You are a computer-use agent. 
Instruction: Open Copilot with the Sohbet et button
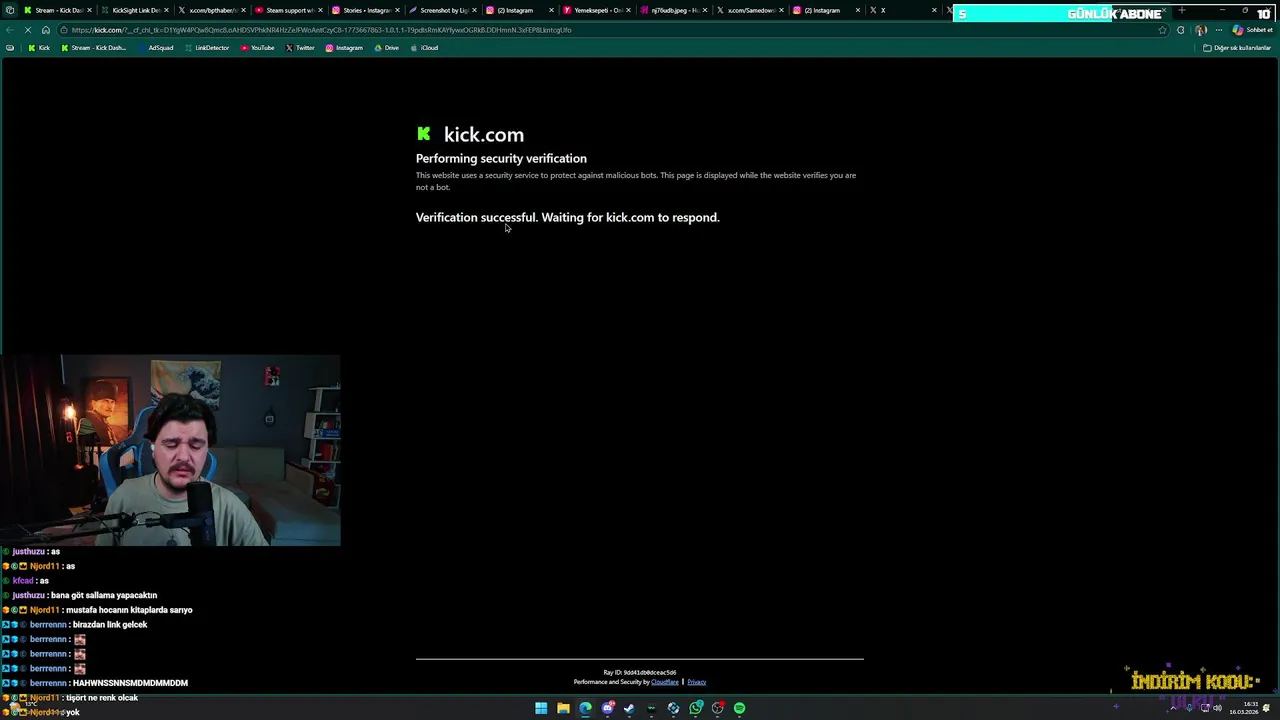click(1252, 30)
